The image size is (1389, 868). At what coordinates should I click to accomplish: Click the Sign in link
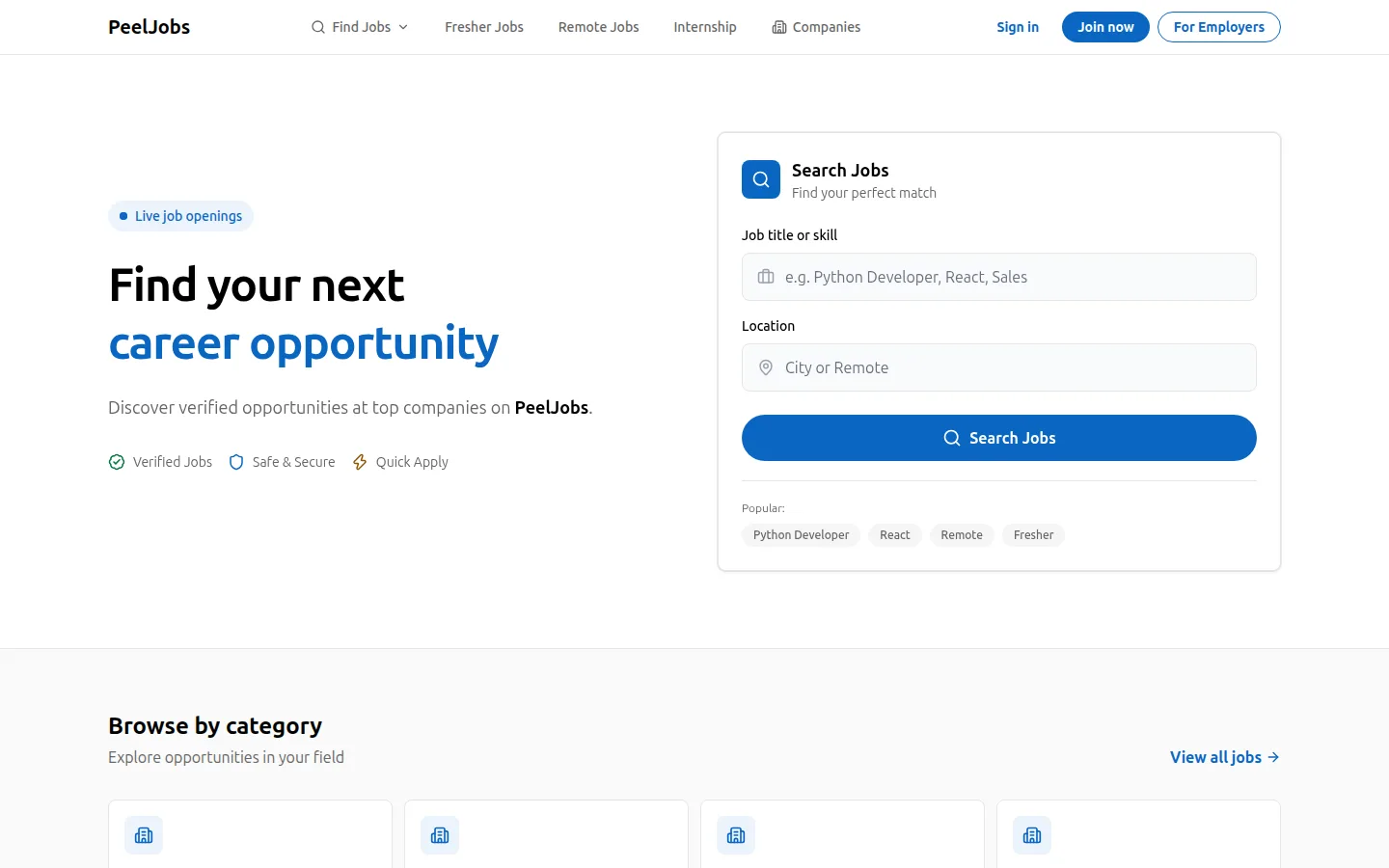1018,27
